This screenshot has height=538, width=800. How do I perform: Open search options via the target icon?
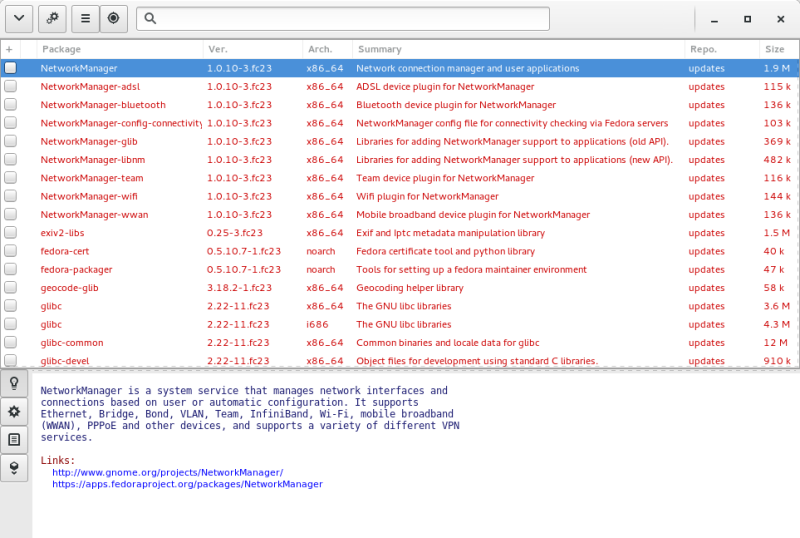click(x=113, y=19)
